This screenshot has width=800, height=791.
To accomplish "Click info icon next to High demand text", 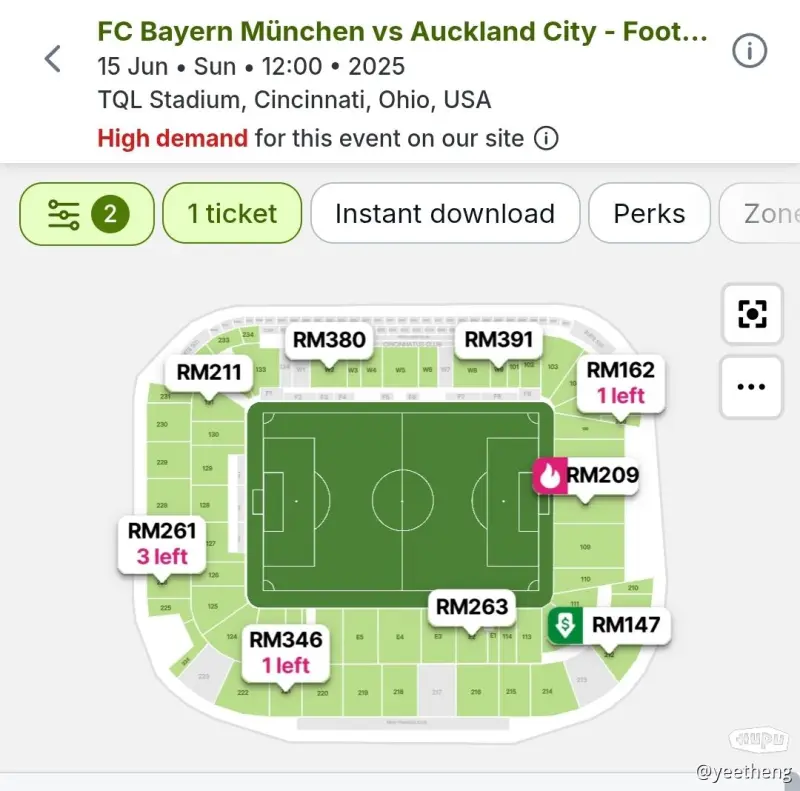I will [x=546, y=138].
